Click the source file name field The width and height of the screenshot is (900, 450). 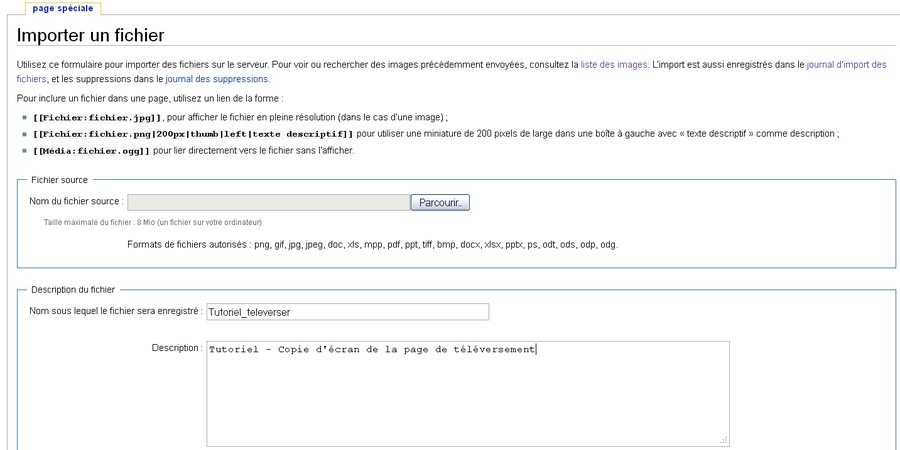[268, 203]
